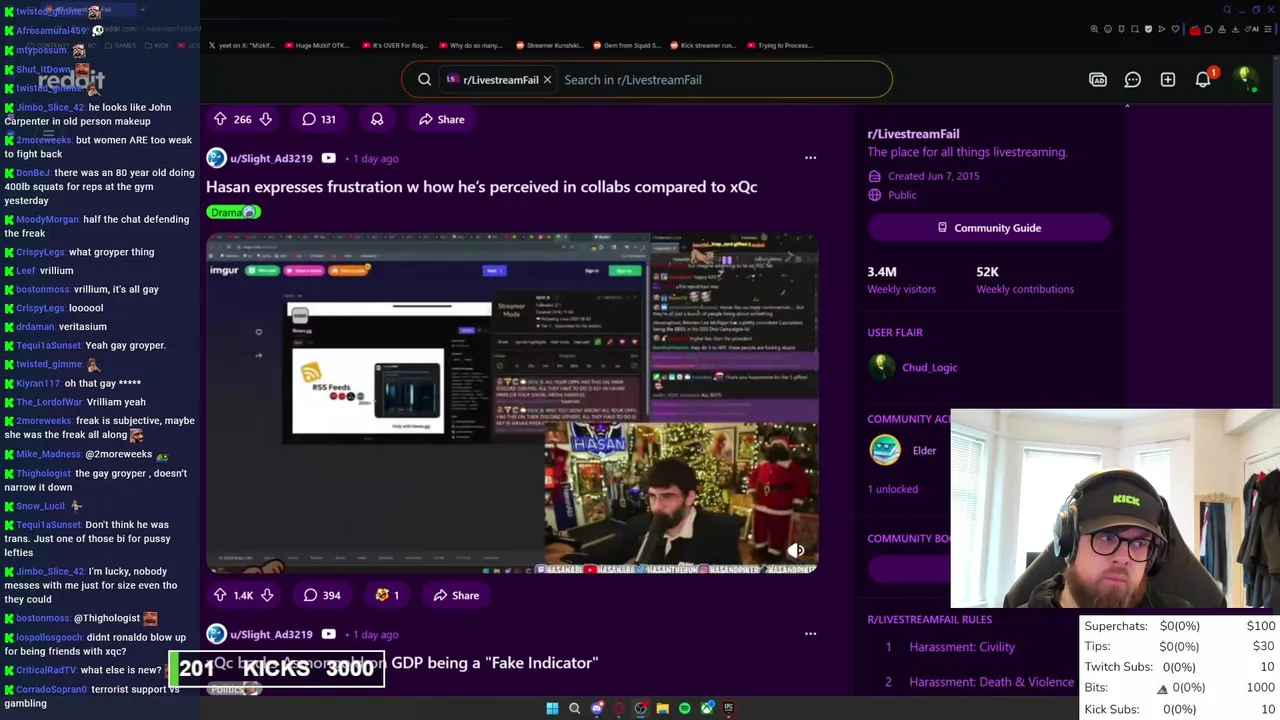Viewport: 1280px width, 720px height.
Task: Switch to the yeet on X browser tab
Action: pos(243,45)
